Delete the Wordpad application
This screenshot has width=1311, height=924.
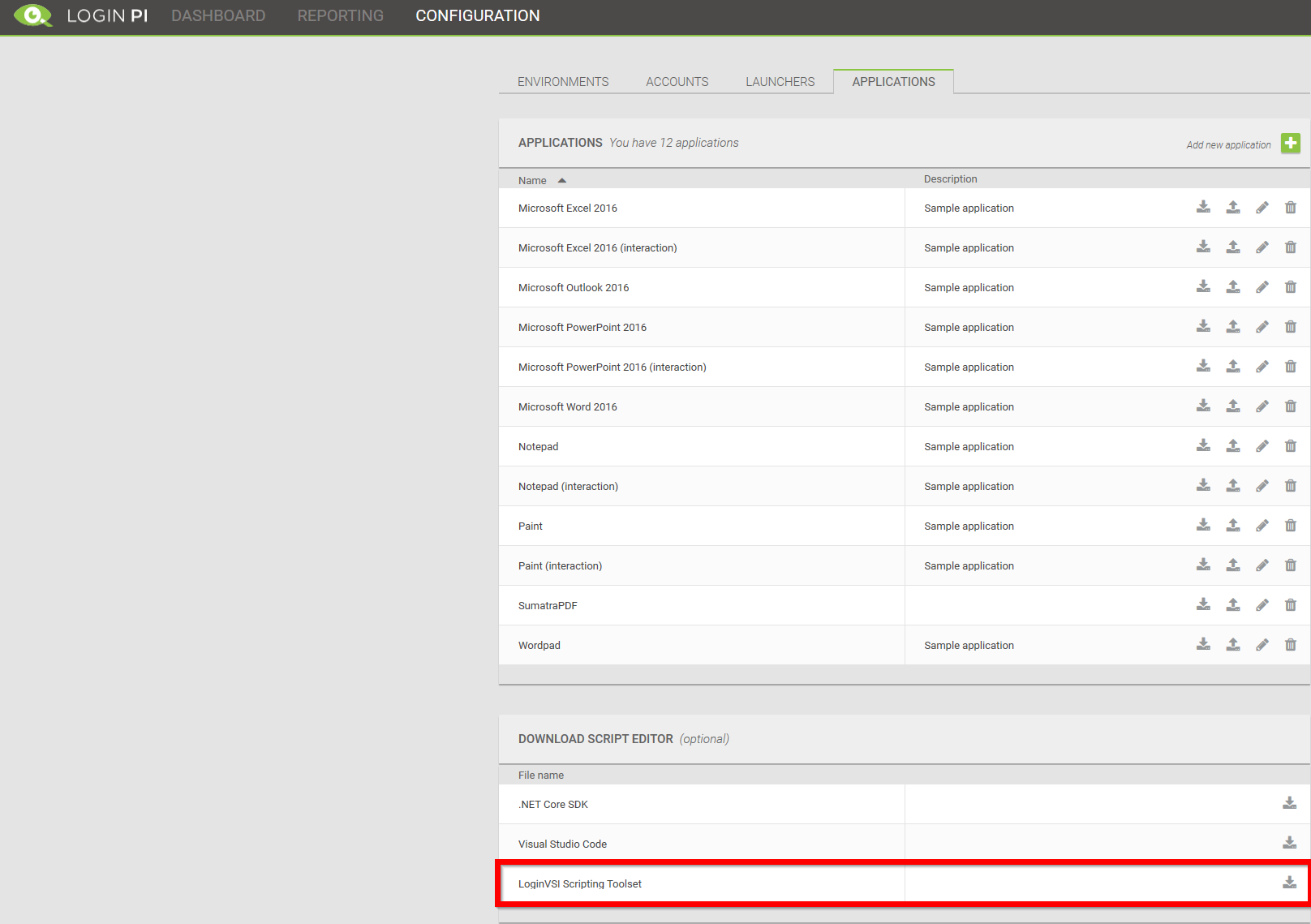(1291, 645)
